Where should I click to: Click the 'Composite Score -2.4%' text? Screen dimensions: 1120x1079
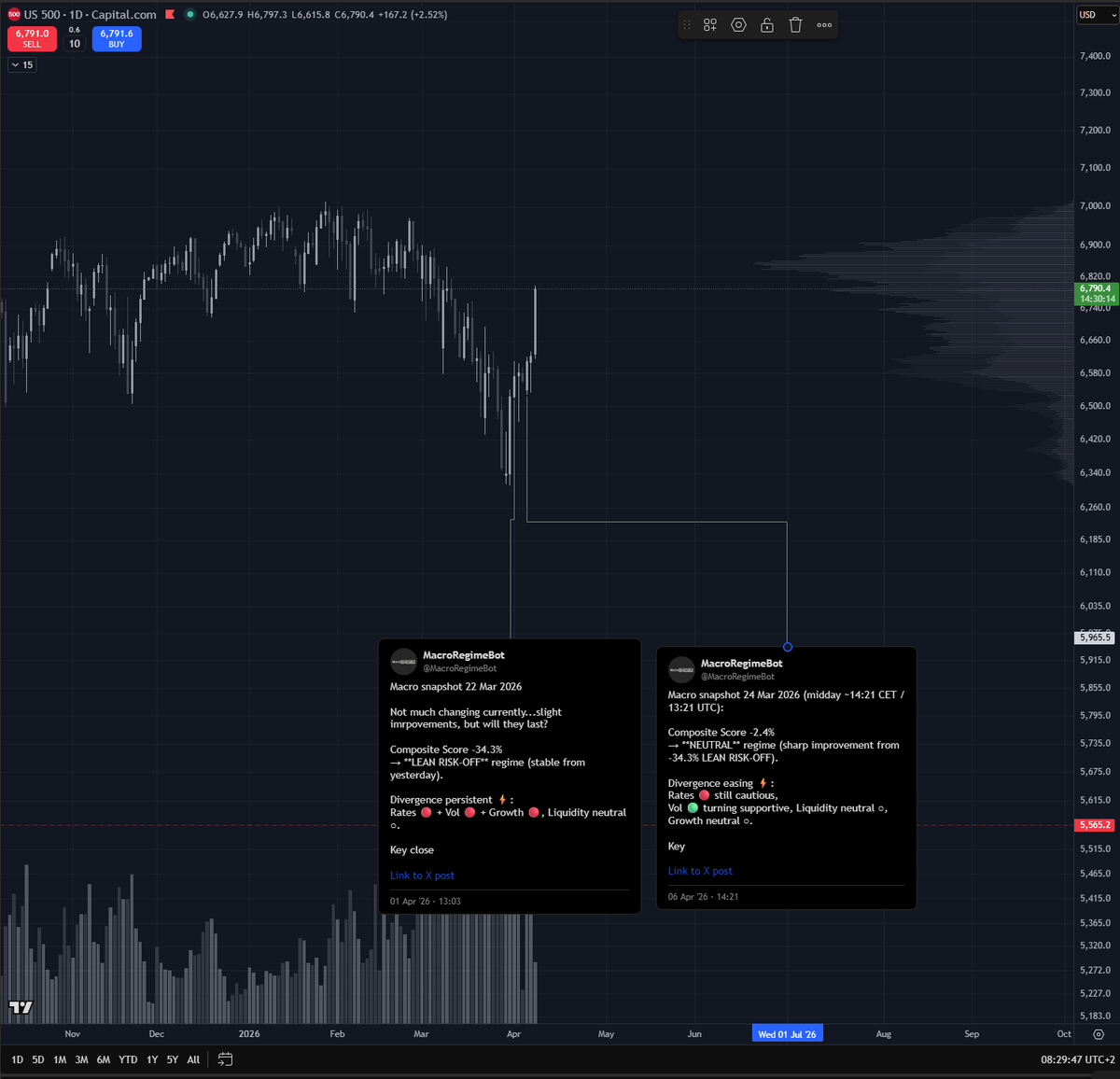click(x=721, y=733)
